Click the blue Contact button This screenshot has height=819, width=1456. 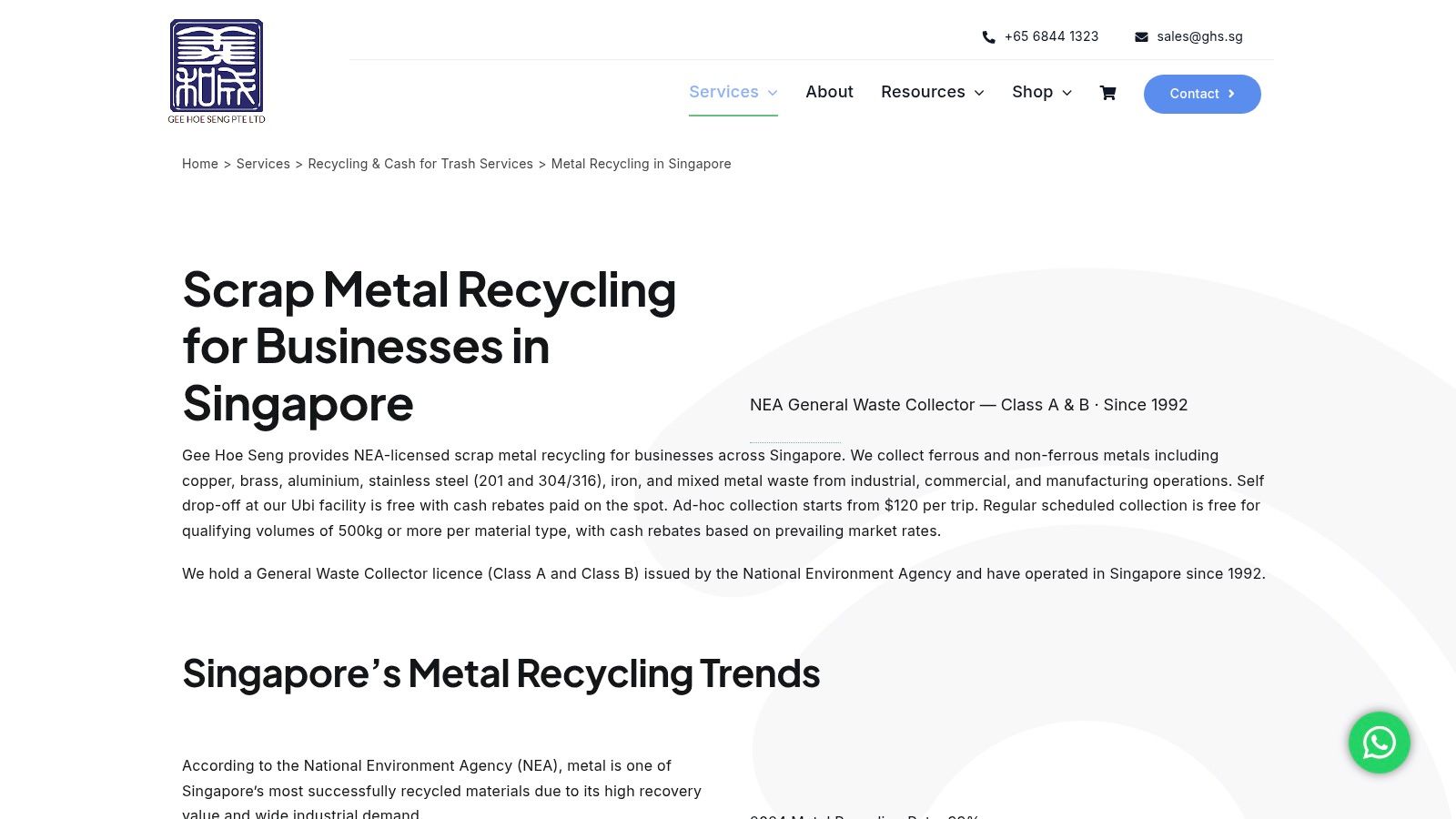[x=1202, y=94]
